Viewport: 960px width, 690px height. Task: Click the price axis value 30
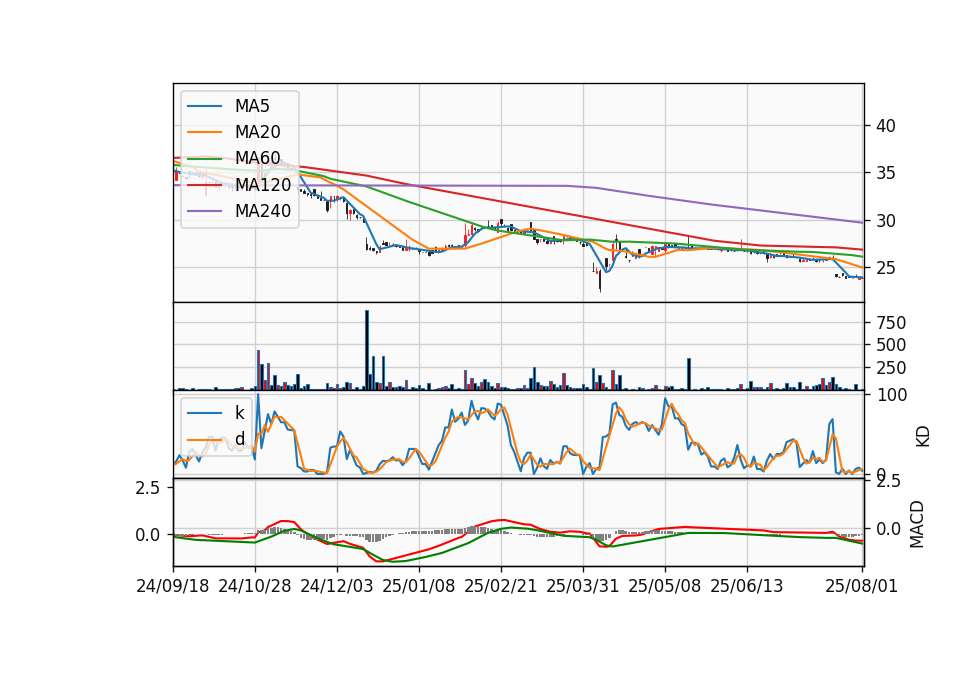click(886, 221)
